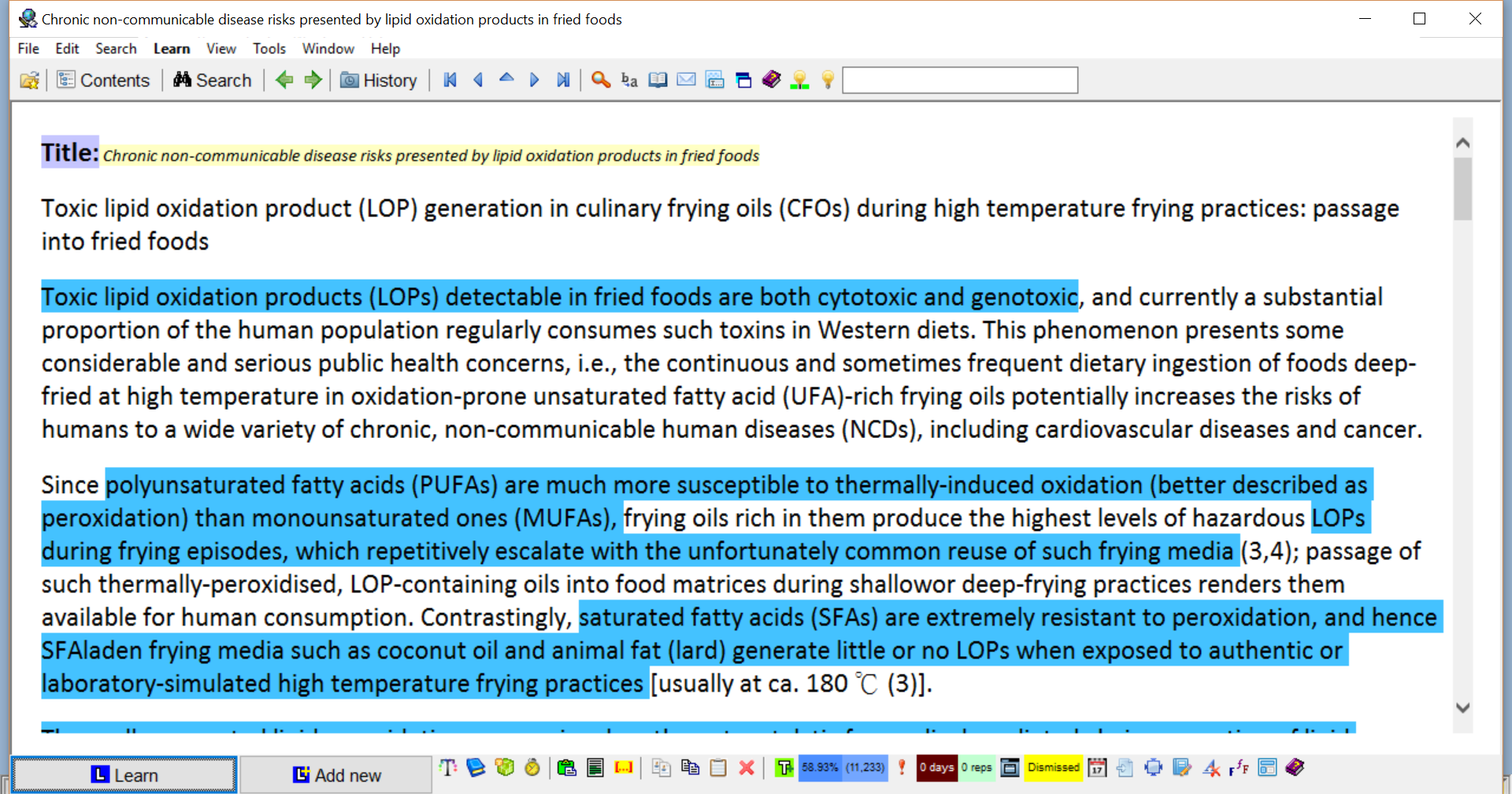1512x794 pixels.
Task: Go back with the green left arrow
Action: pos(284,80)
